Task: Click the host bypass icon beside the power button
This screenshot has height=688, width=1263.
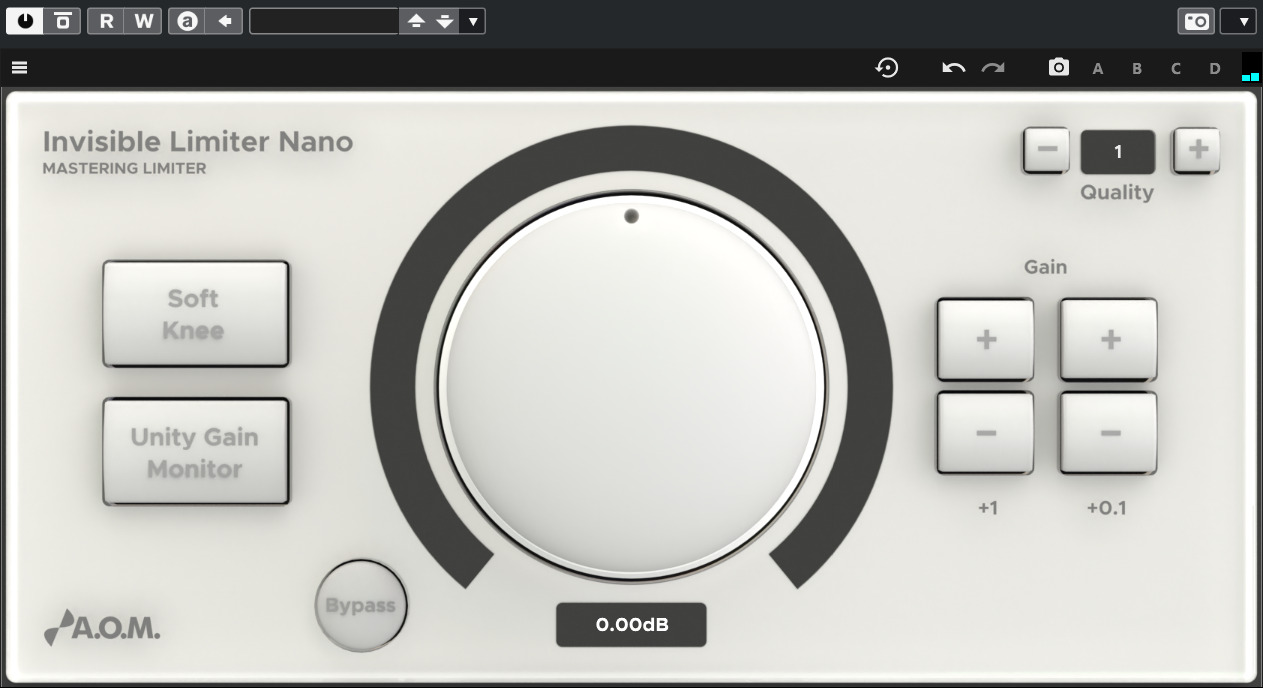Action: tap(62, 21)
